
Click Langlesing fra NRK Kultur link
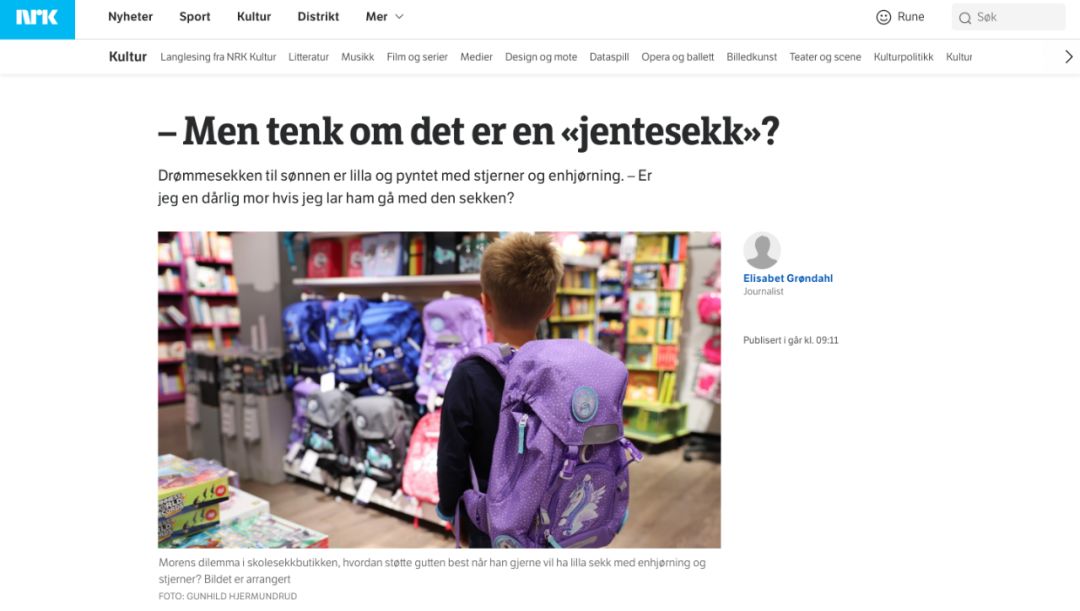pyautogui.click(x=218, y=57)
